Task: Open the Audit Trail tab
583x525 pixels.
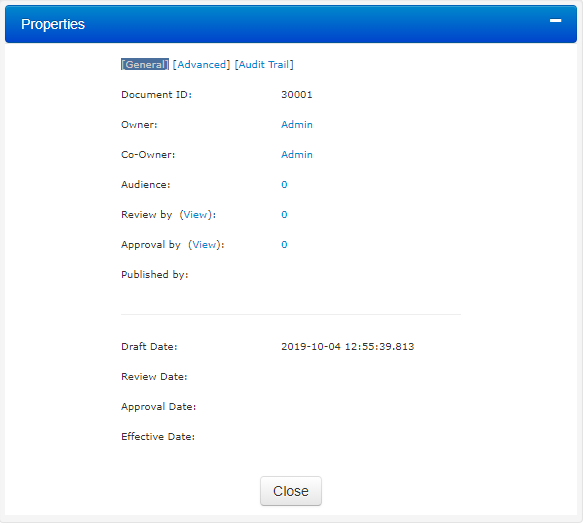Action: 264,65
